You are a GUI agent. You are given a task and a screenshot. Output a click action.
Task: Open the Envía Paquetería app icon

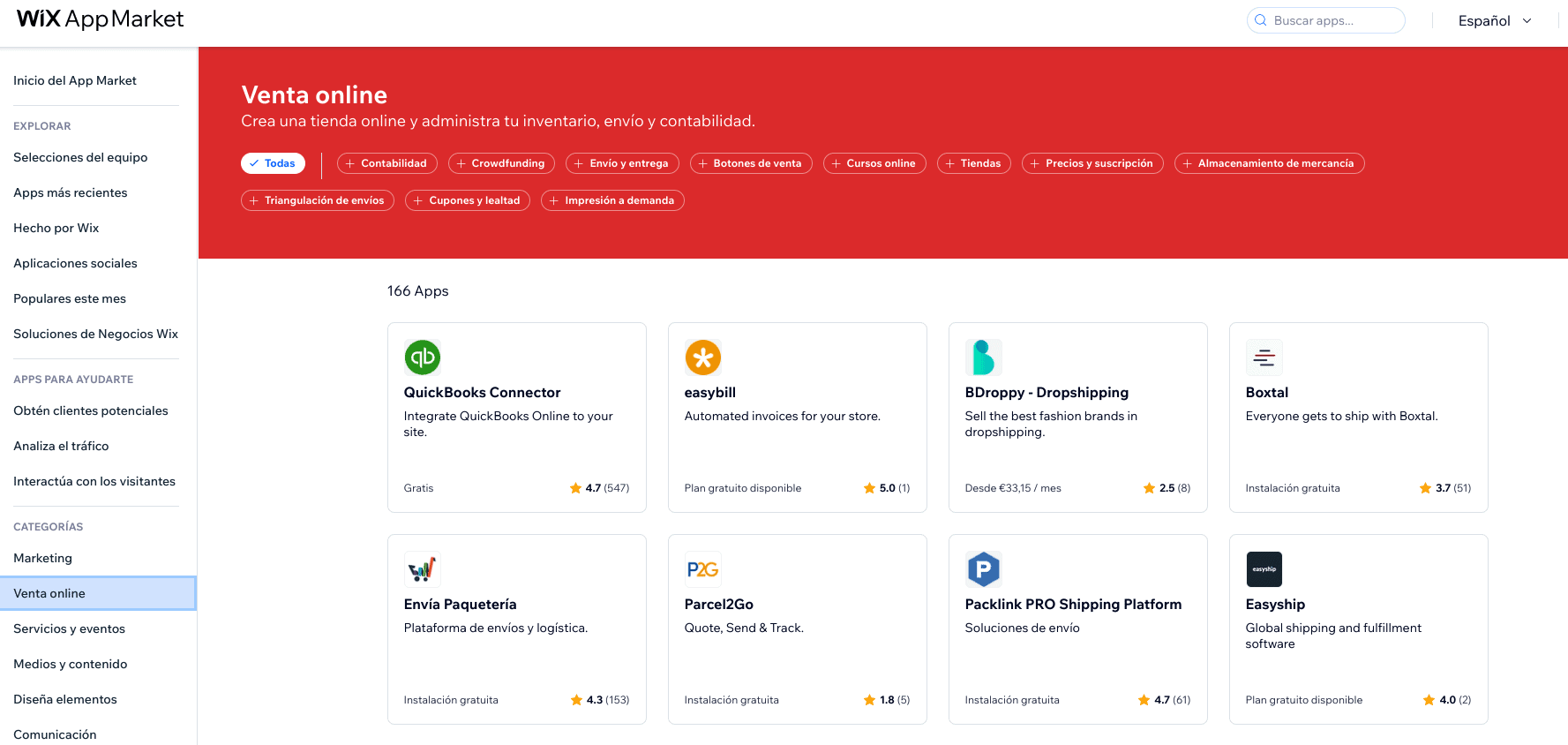coord(423,569)
